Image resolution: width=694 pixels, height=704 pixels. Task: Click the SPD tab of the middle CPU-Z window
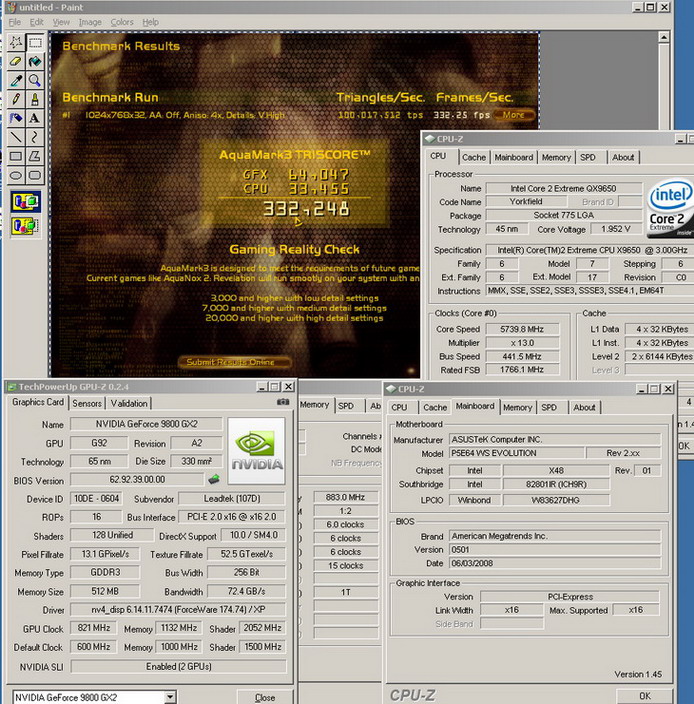coord(346,406)
